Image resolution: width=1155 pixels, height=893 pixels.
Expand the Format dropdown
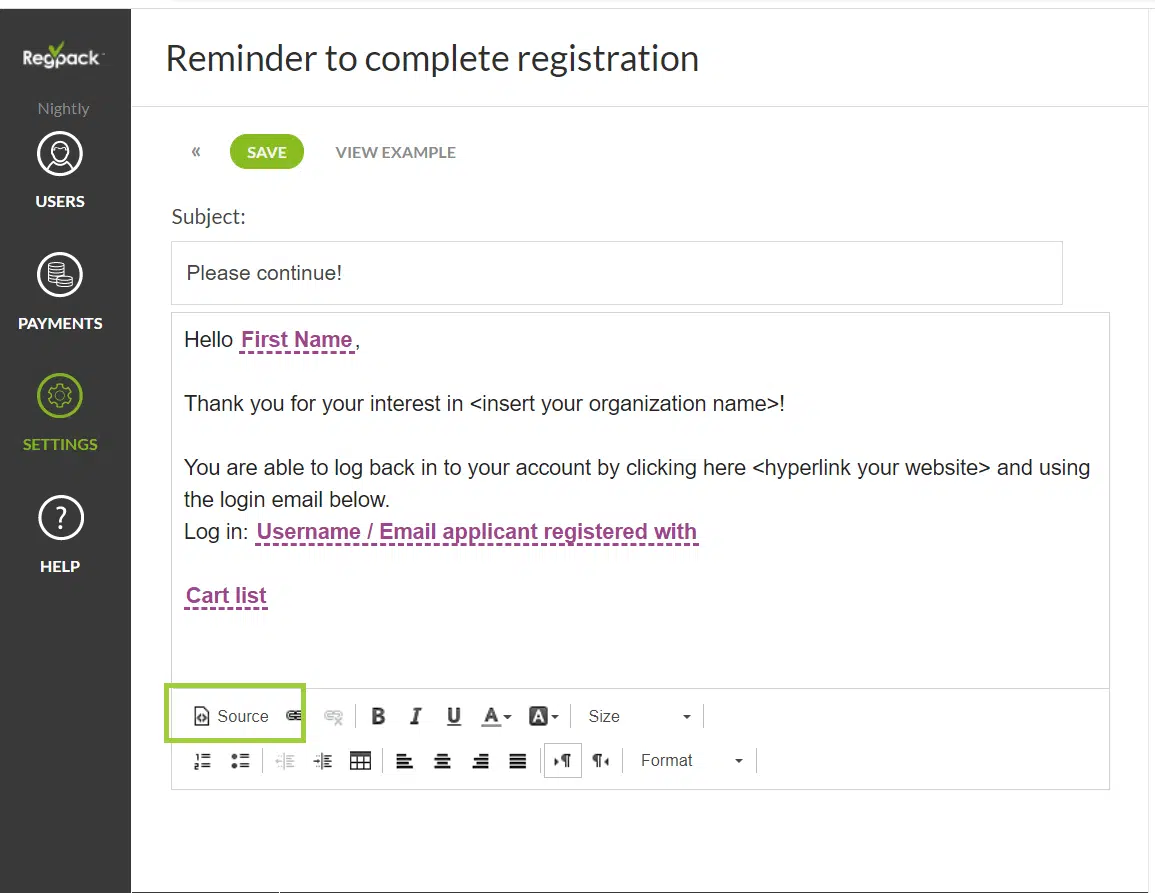pos(692,761)
